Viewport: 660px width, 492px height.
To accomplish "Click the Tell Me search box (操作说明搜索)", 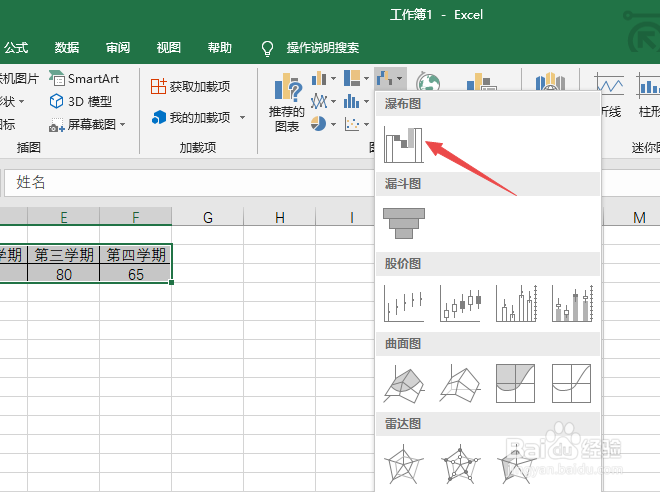I will pyautogui.click(x=322, y=48).
